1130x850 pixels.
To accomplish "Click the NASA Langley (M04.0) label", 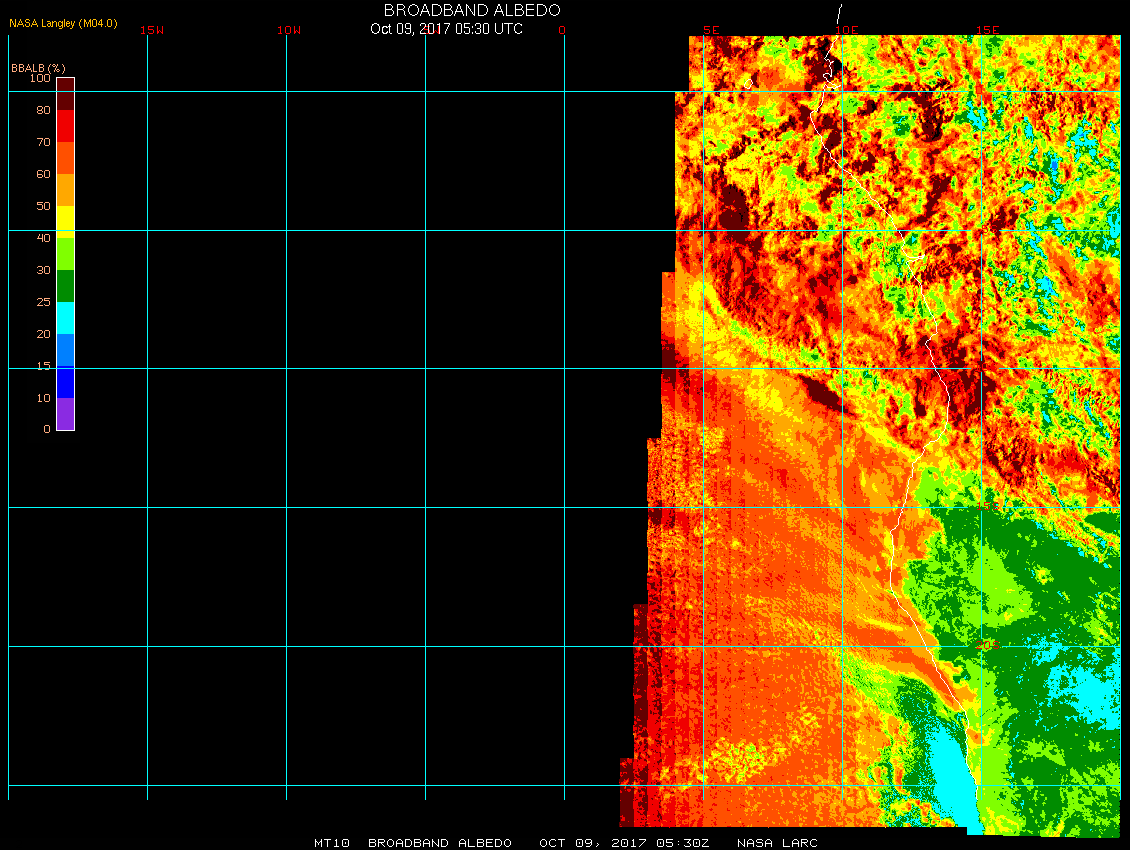I will 63,23.
